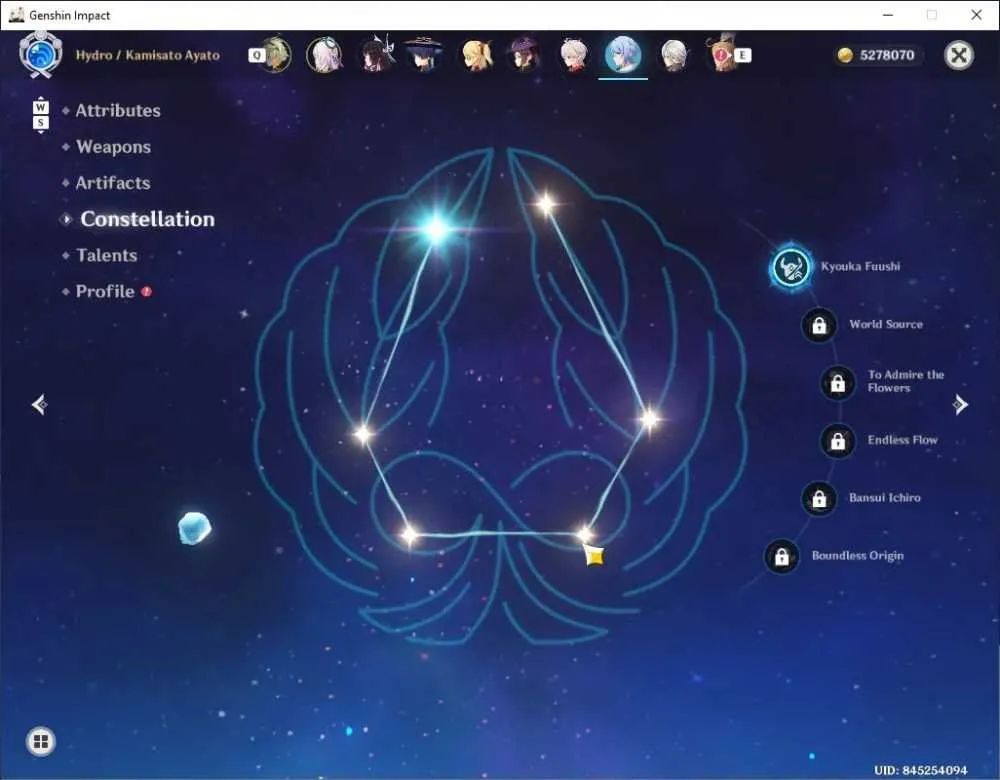Open the Attributes menu
This screenshot has height=780, width=1000.
(x=118, y=110)
